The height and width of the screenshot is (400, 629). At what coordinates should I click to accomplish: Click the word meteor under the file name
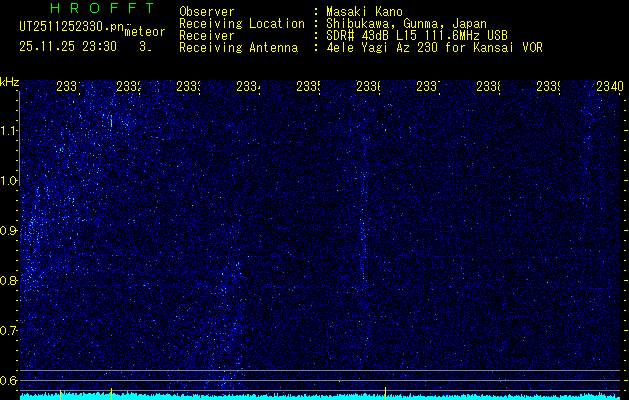pos(145,32)
